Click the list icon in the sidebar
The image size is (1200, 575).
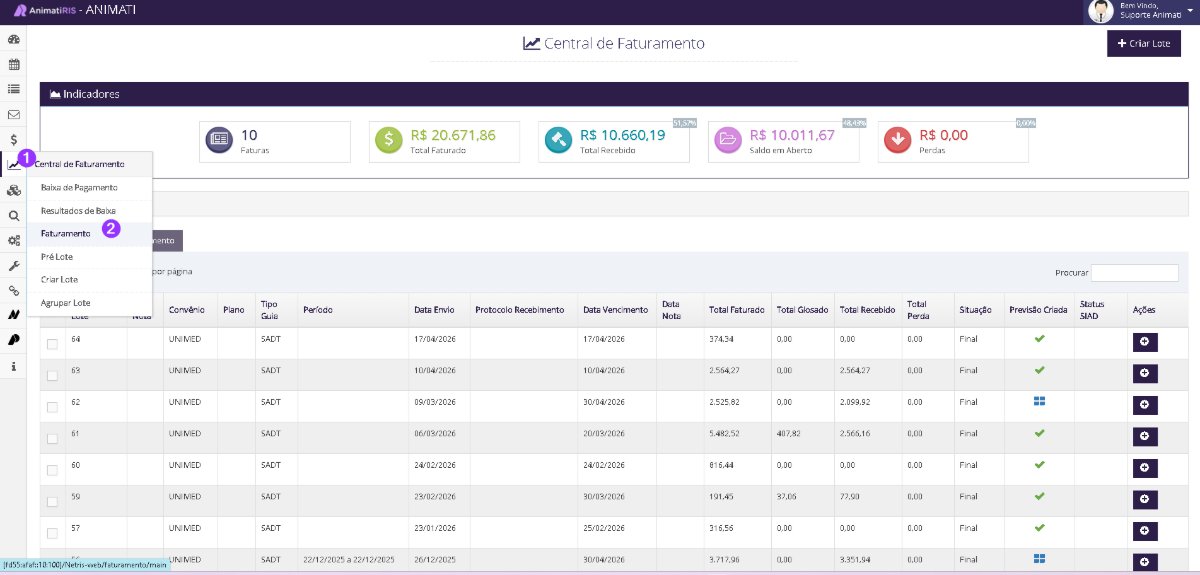13,89
